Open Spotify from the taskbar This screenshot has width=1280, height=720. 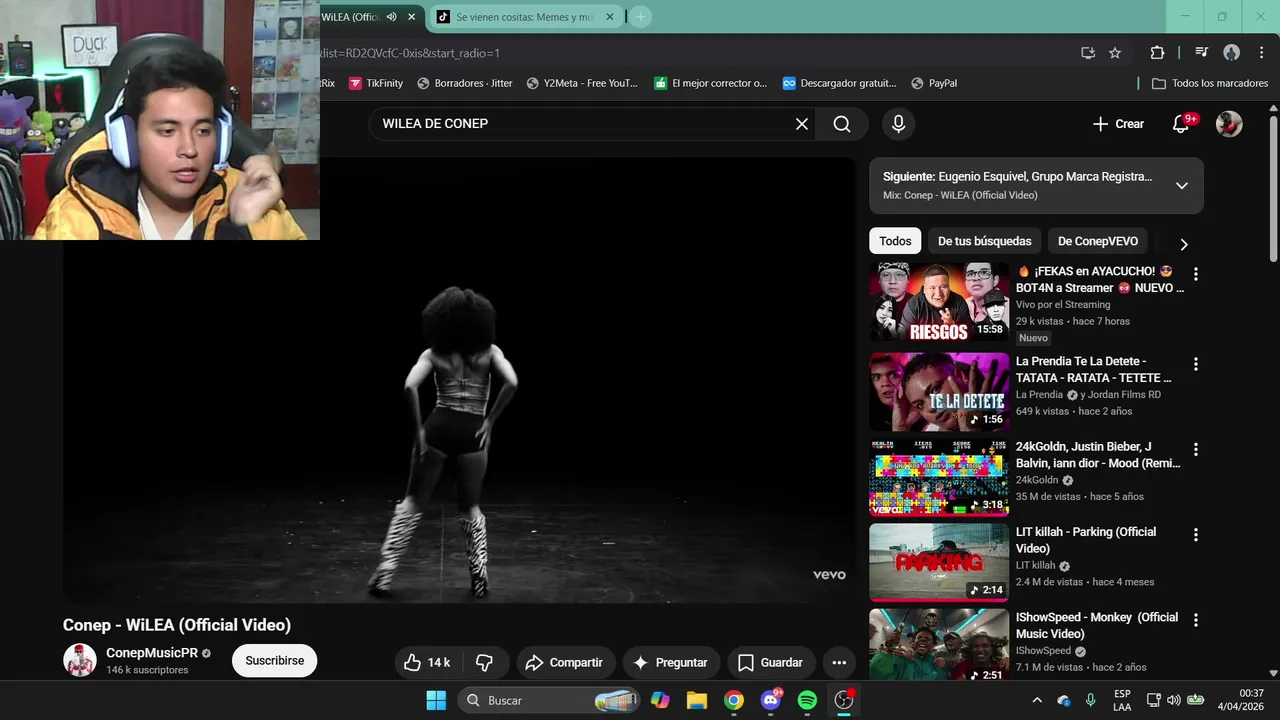[807, 700]
